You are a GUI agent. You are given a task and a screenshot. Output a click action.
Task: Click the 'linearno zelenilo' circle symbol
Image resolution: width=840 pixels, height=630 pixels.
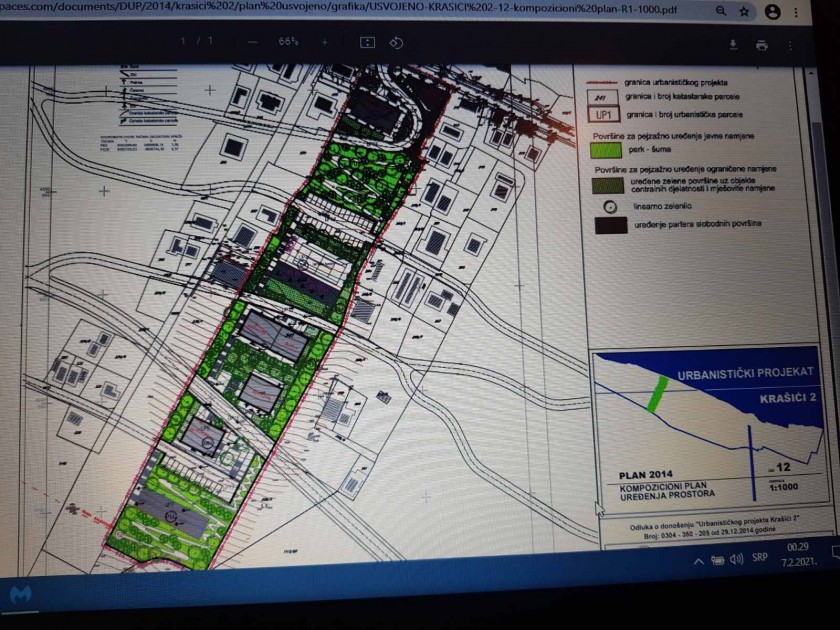pos(610,206)
